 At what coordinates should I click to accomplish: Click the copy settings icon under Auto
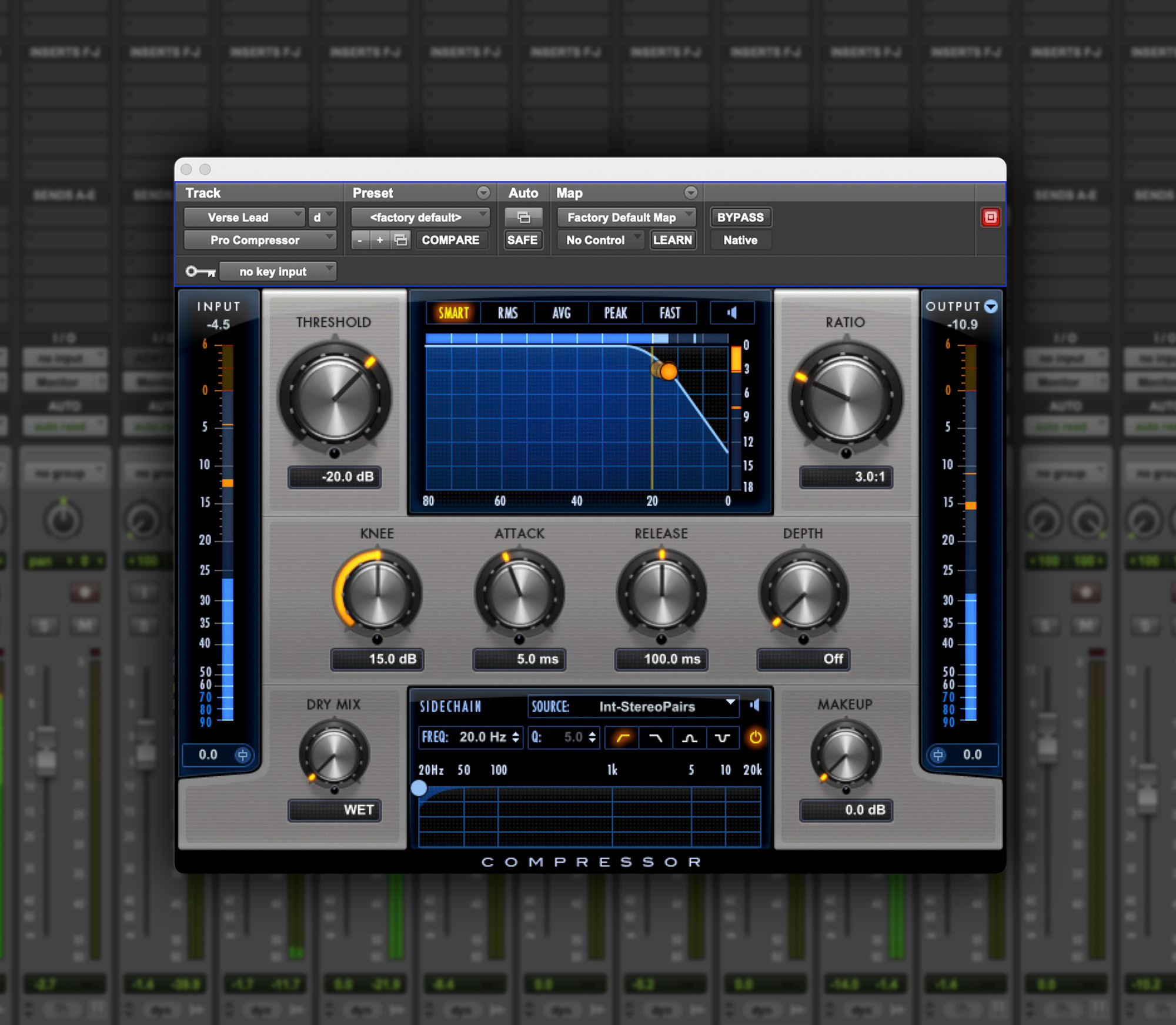click(x=523, y=217)
